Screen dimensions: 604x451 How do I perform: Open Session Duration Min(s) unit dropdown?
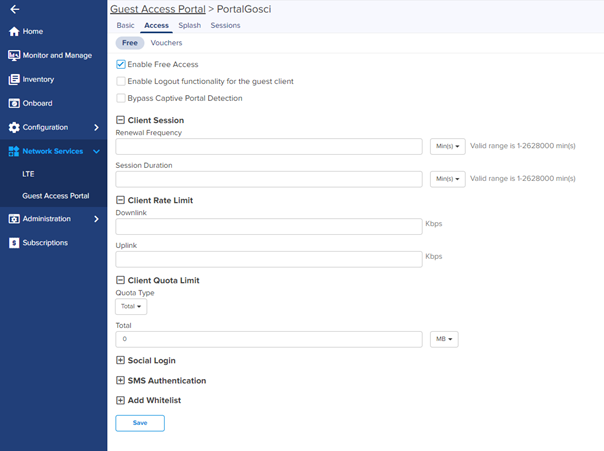pos(448,179)
